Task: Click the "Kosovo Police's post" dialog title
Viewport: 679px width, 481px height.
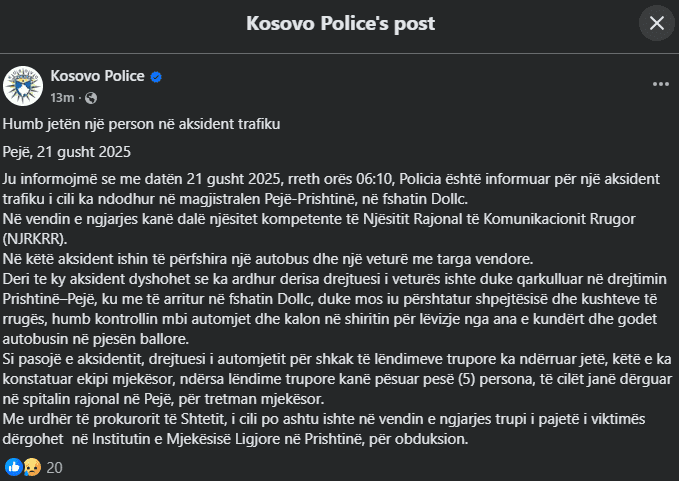Action: [x=340, y=23]
